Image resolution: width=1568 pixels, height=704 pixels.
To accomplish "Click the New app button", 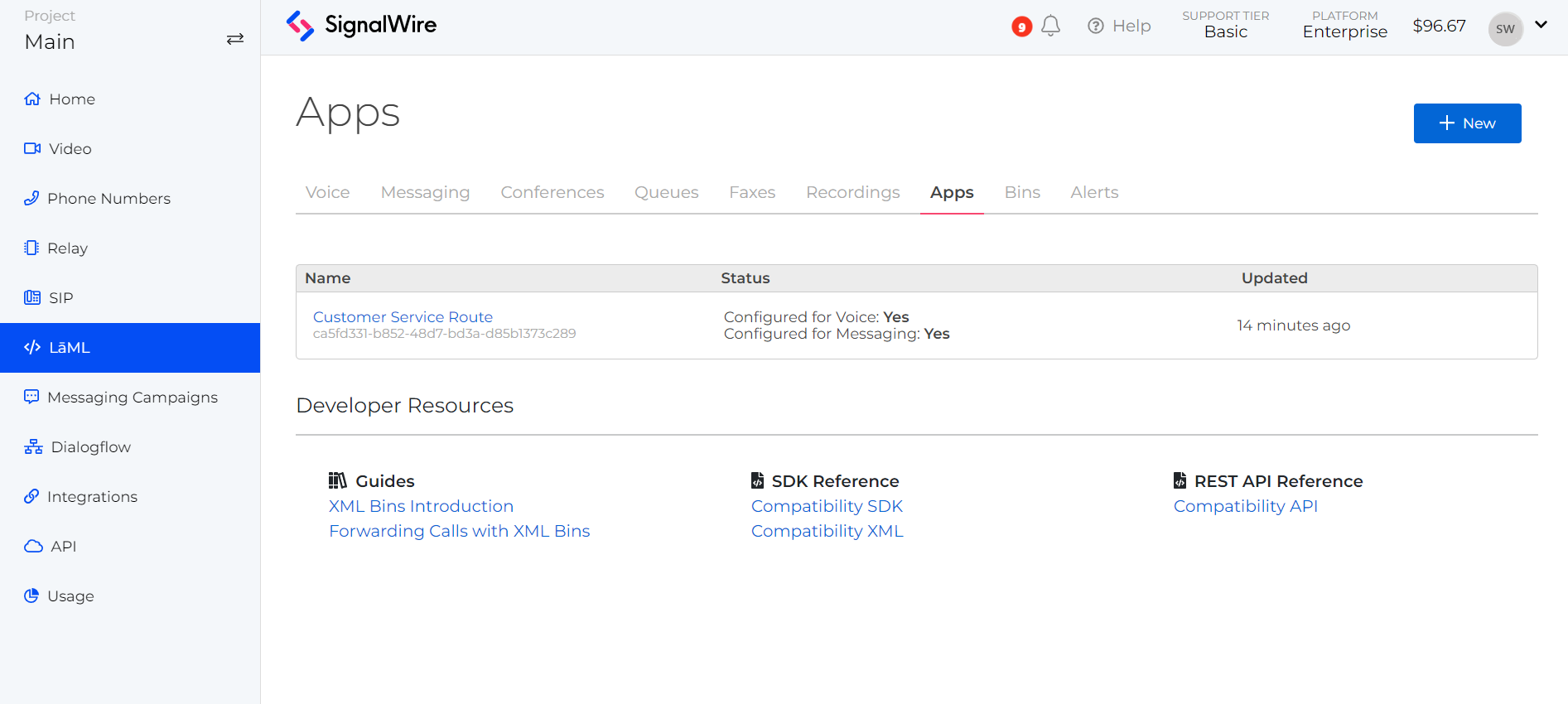I will click(x=1467, y=123).
